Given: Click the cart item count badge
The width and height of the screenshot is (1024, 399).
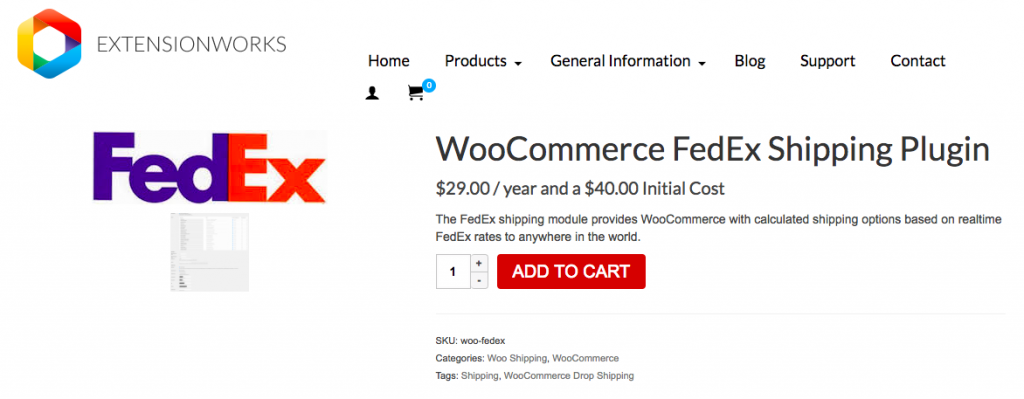Looking at the screenshot, I should pyautogui.click(x=428, y=85).
